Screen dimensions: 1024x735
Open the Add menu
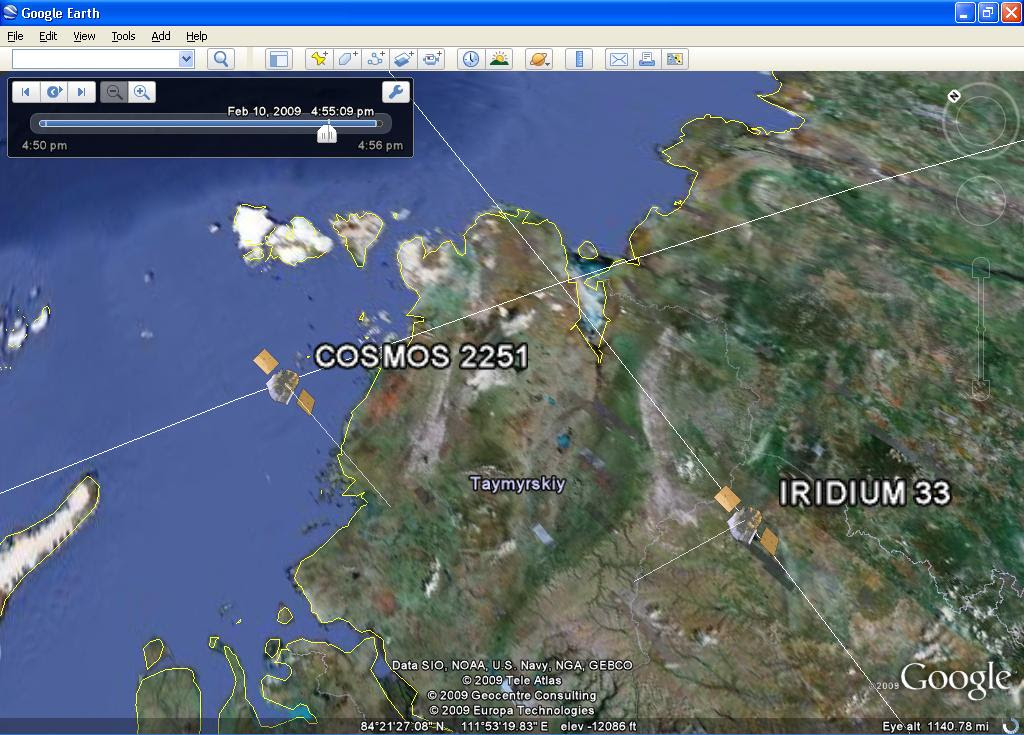point(161,36)
